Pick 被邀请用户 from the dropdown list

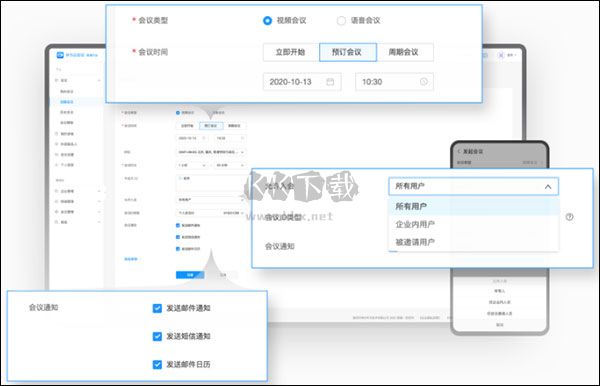473,242
